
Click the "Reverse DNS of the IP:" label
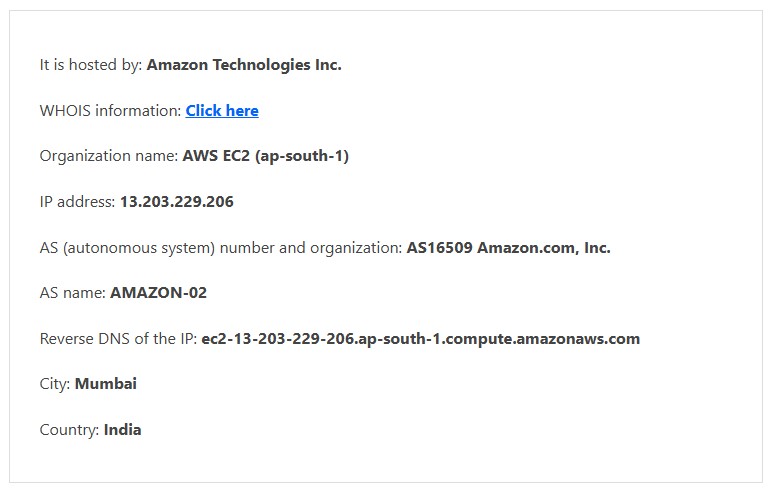(x=118, y=339)
